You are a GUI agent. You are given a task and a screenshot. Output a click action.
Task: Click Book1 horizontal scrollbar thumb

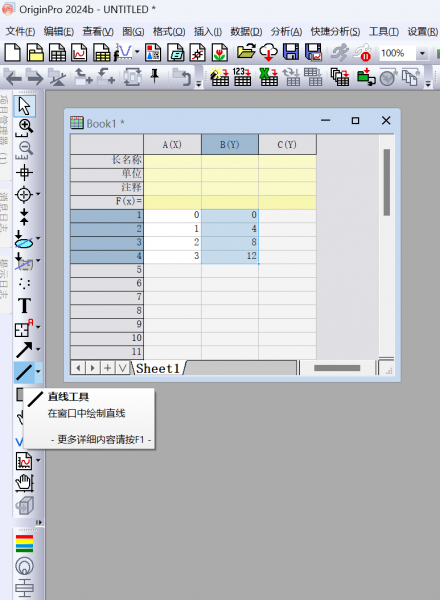tap(337, 368)
